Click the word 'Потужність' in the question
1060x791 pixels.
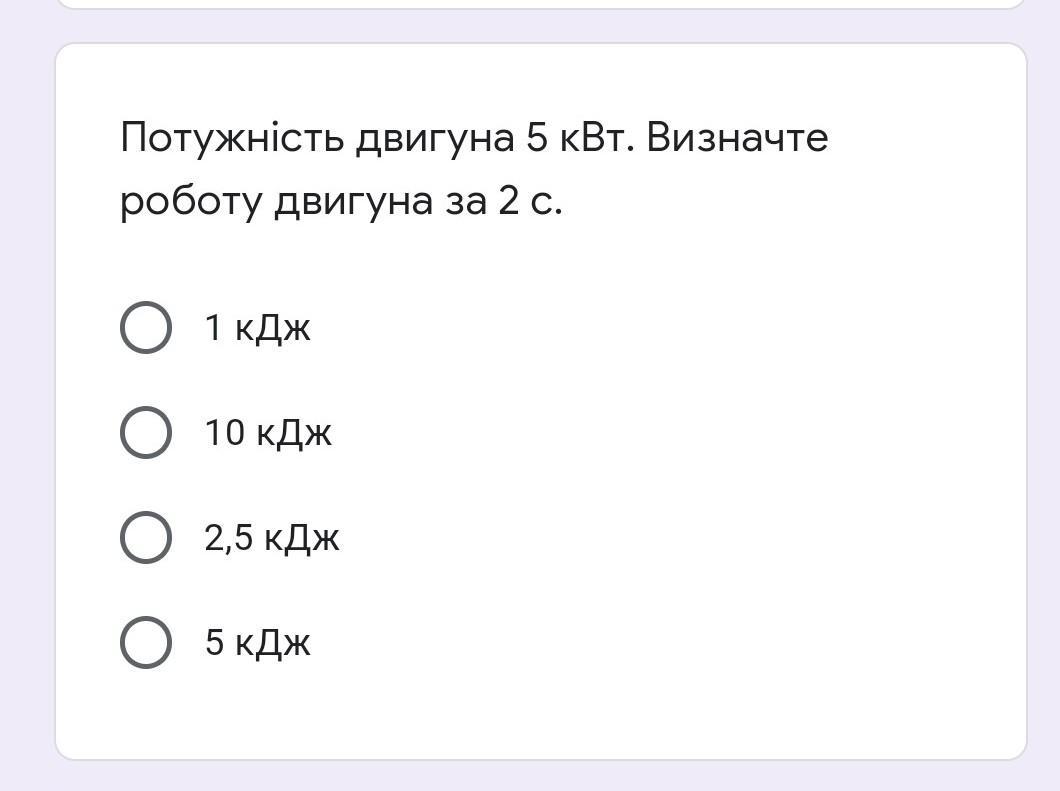click(x=231, y=137)
